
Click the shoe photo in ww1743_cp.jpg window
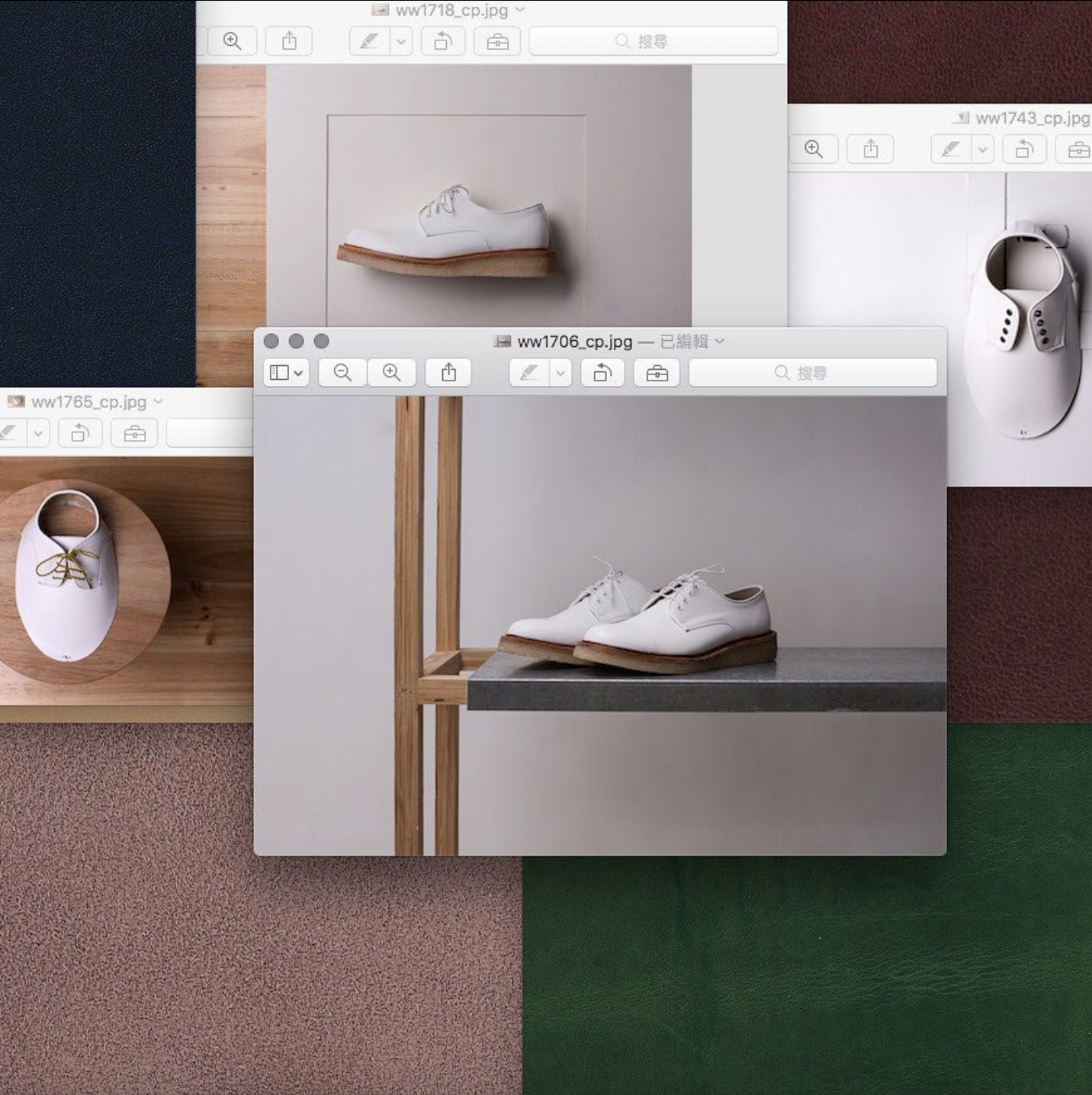(1020, 329)
